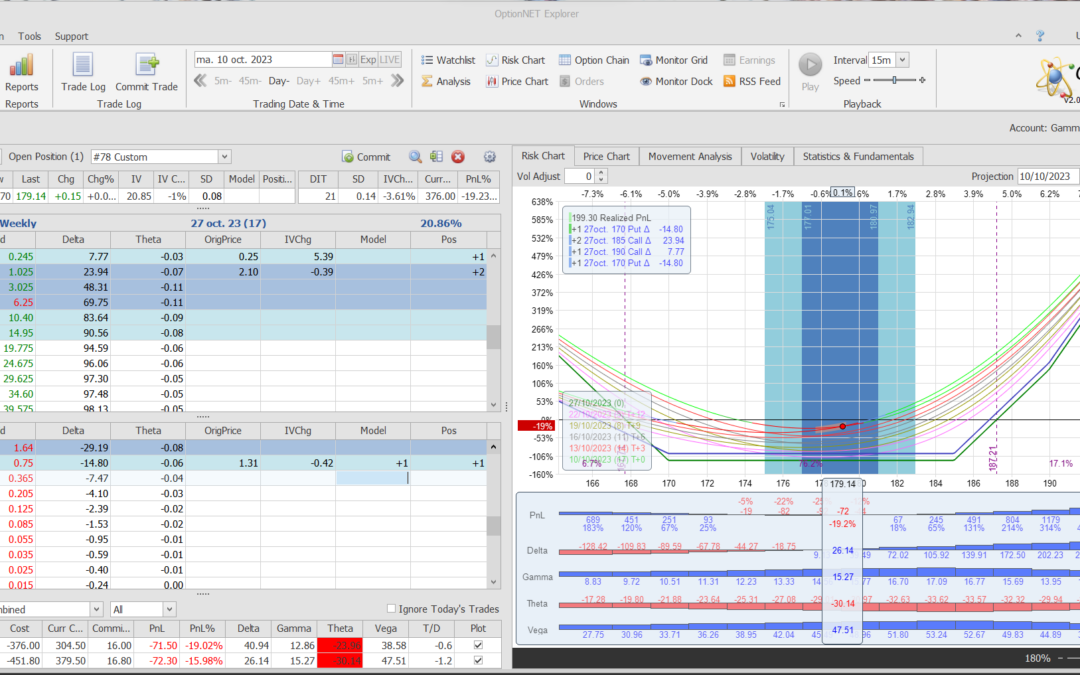Viewport: 1080px width, 675px height.
Task: Enable the Ignore Today's Trades checkbox
Action: tap(392, 609)
